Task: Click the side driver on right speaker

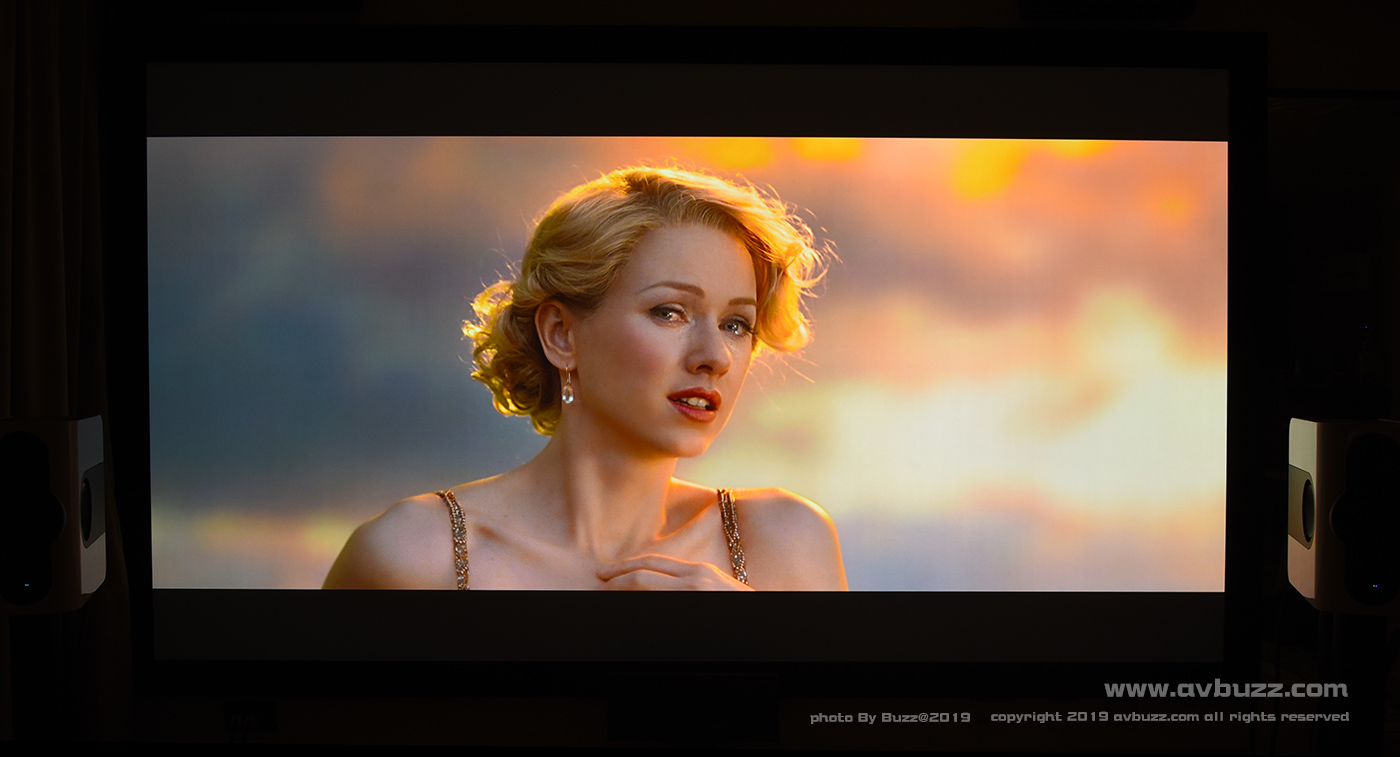Action: [x=1307, y=510]
